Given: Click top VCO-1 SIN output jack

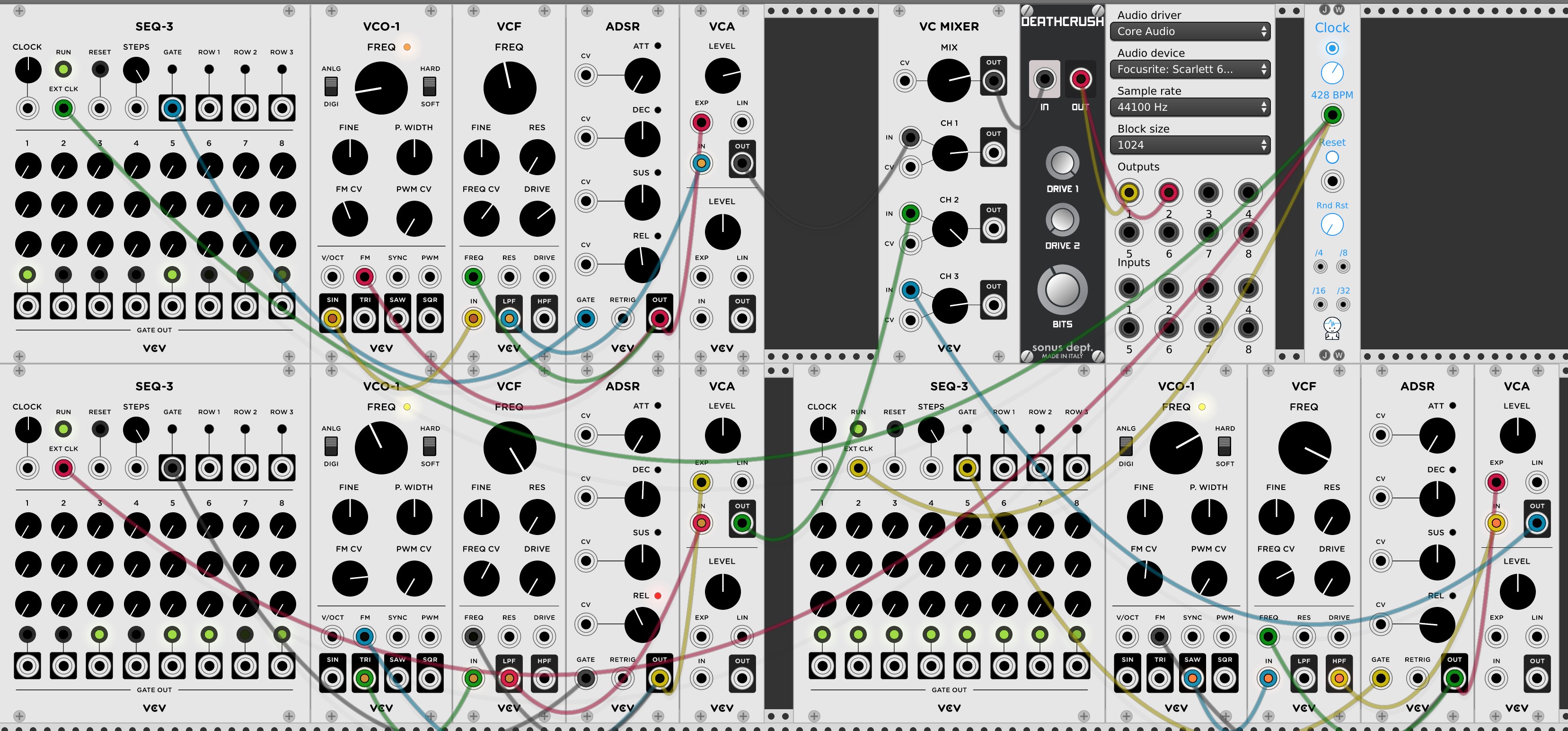Looking at the screenshot, I should tap(332, 318).
